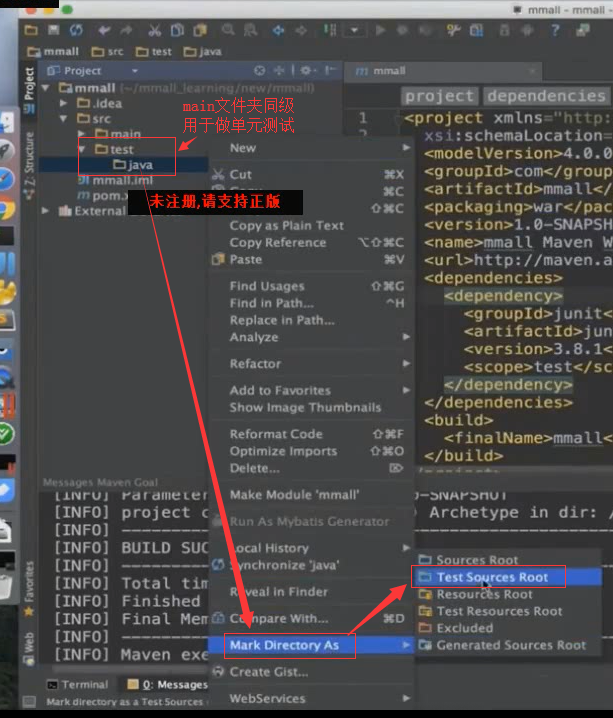Click the navigate Forward arrow icon

click(301, 31)
